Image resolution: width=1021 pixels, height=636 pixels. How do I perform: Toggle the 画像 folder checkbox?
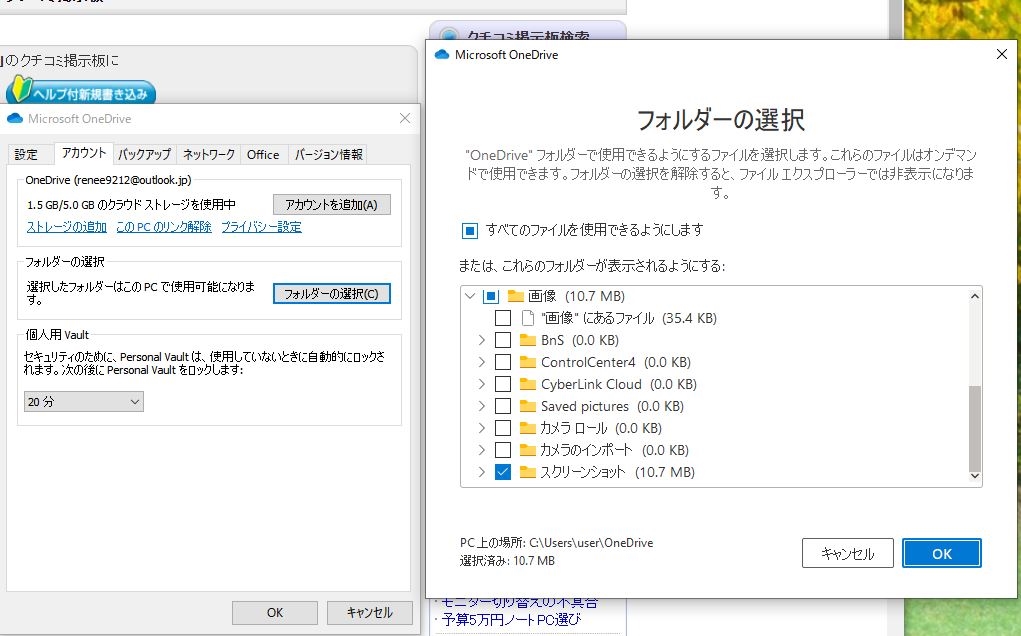(x=491, y=296)
